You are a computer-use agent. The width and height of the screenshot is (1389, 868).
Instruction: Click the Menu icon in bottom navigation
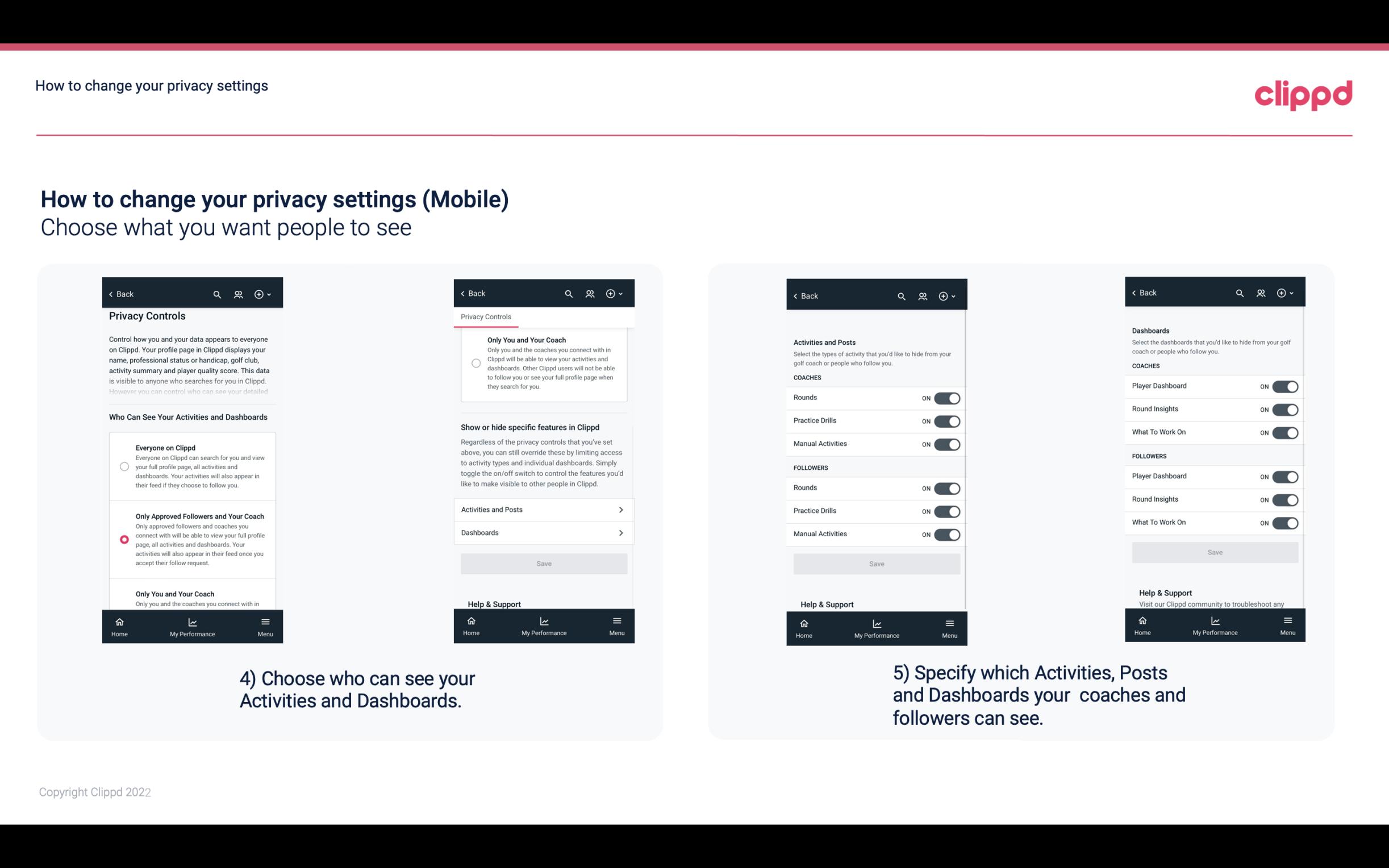tap(264, 620)
